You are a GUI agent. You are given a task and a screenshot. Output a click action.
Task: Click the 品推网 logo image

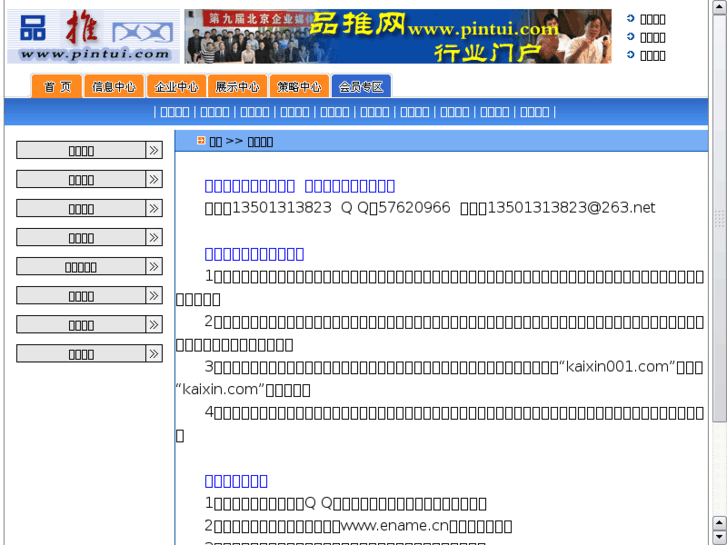pyautogui.click(x=93, y=36)
